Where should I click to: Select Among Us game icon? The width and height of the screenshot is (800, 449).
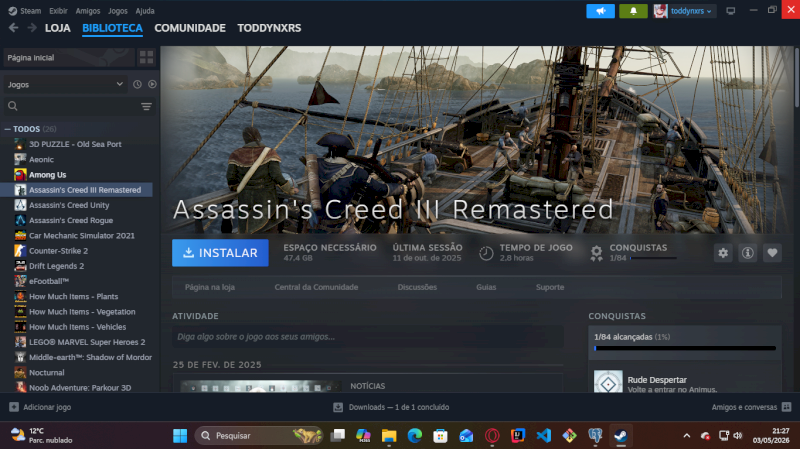tap(20, 174)
